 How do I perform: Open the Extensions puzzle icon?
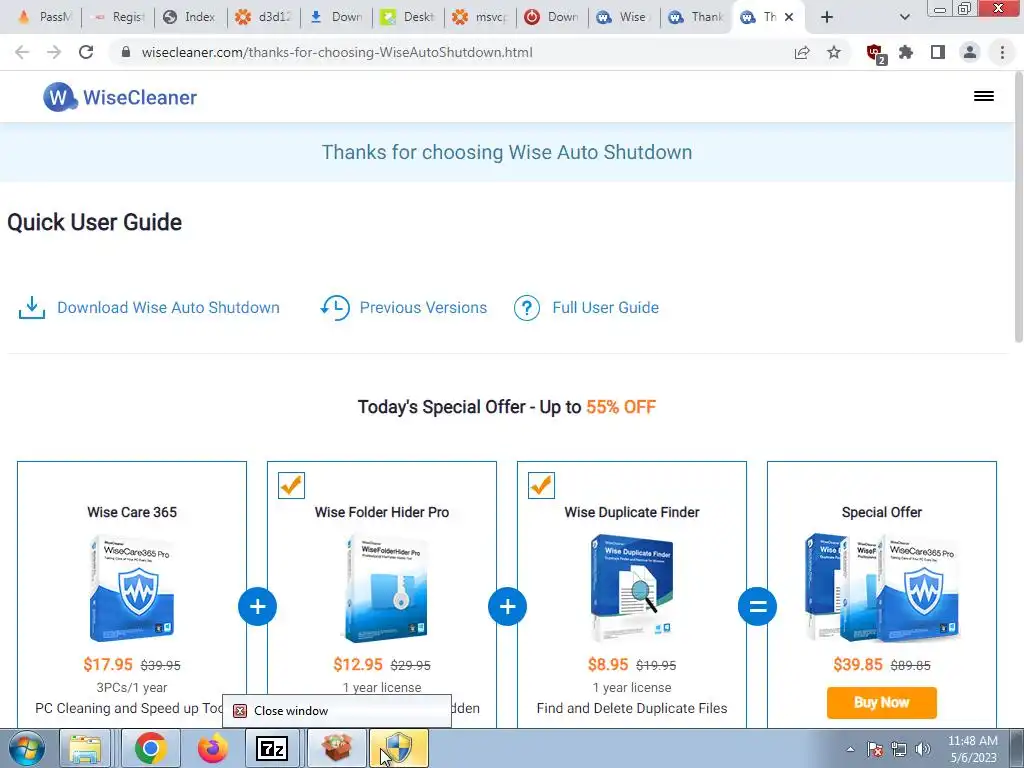pos(906,52)
